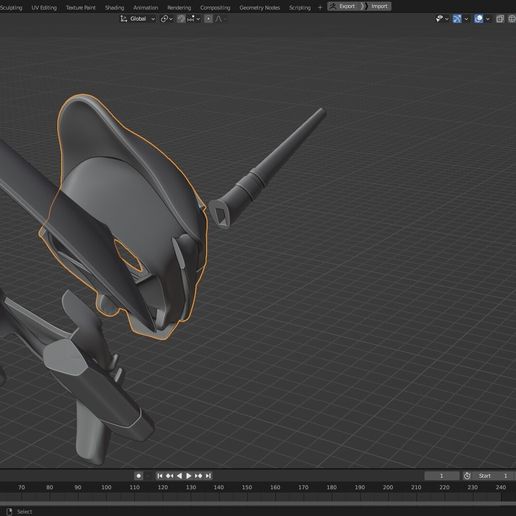The height and width of the screenshot is (516, 516).
Task: Toggle the show gizmo button
Action: pos(457,19)
